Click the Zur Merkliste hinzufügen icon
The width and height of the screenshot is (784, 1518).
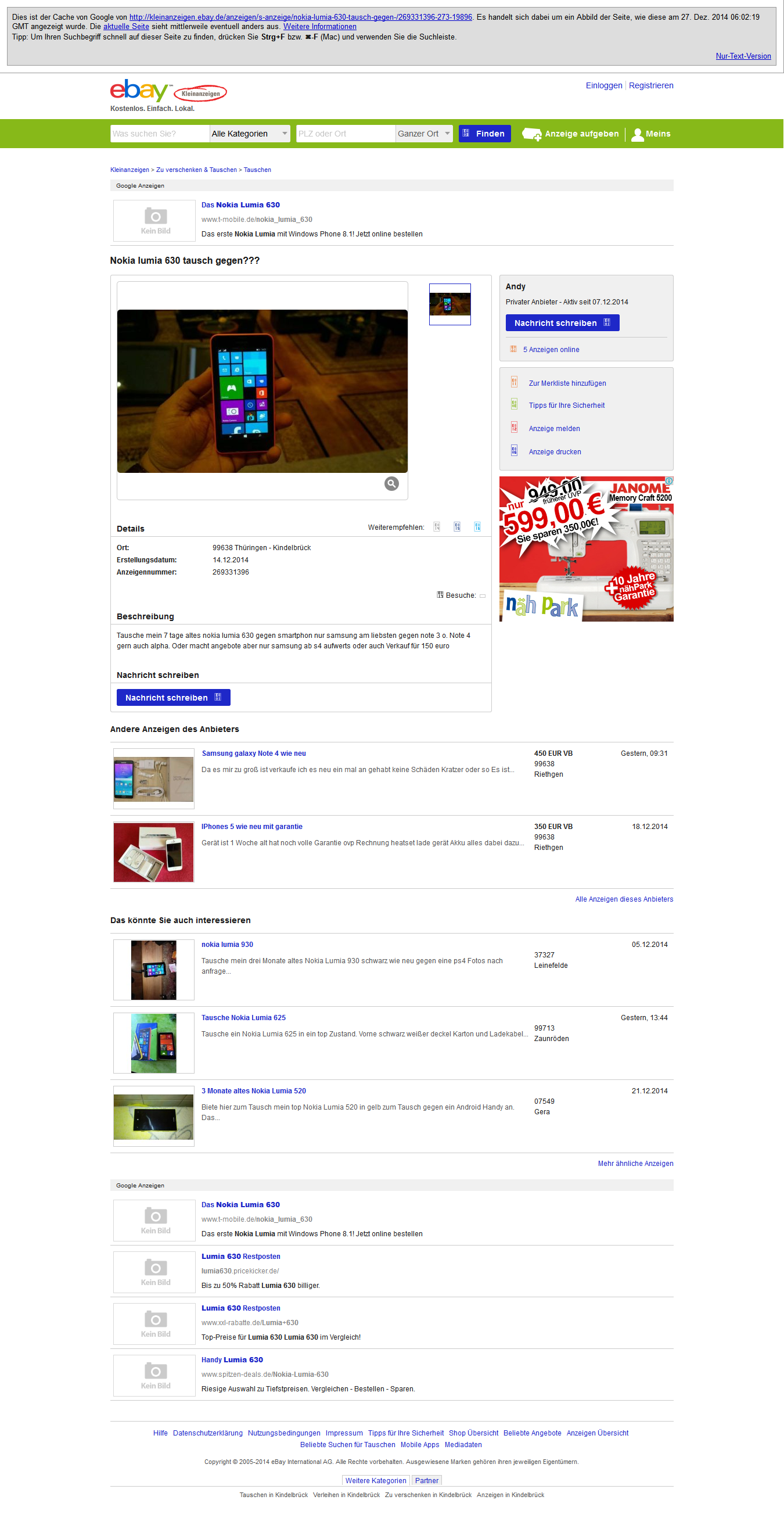[513, 382]
